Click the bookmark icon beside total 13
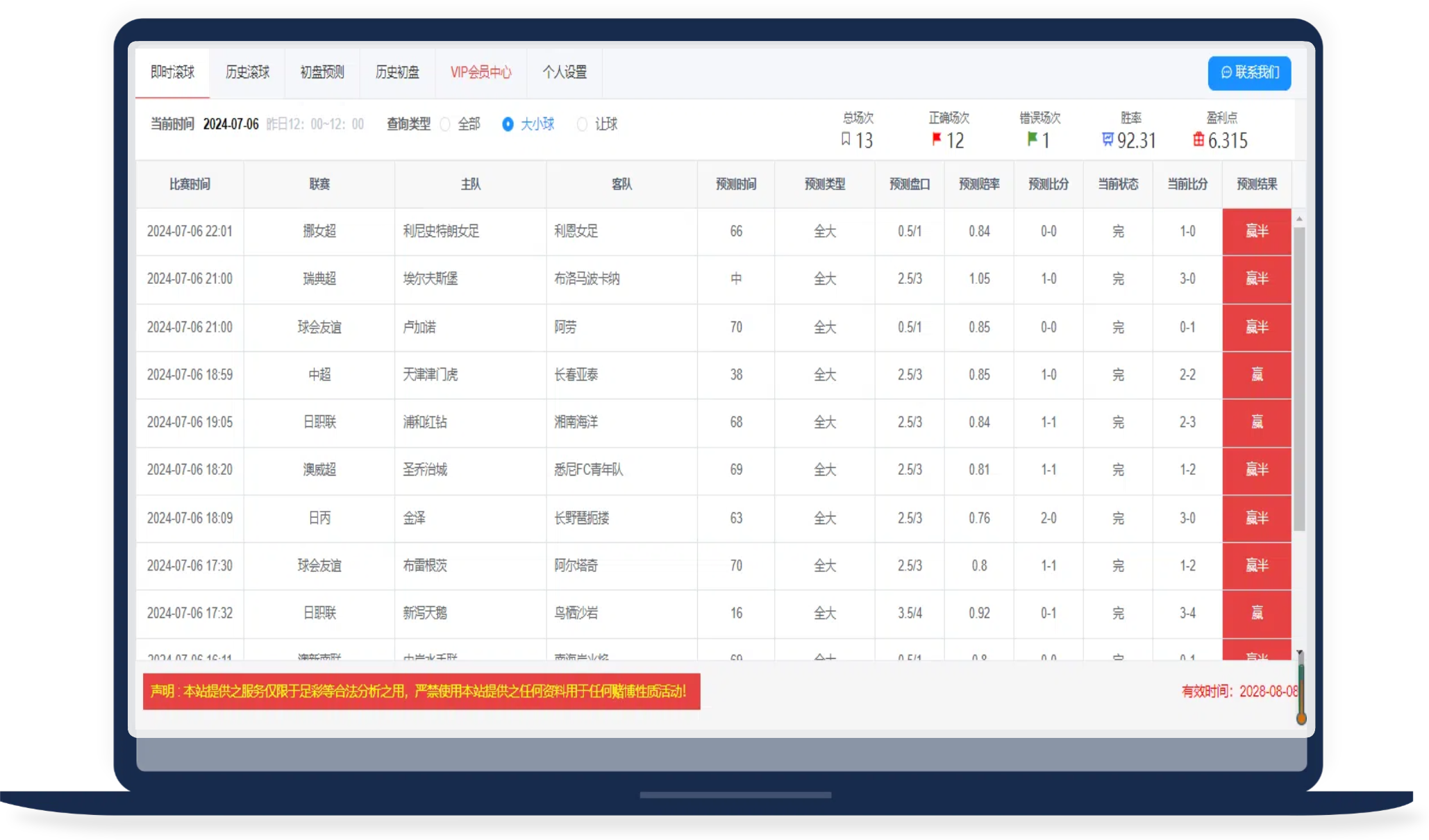 (846, 140)
